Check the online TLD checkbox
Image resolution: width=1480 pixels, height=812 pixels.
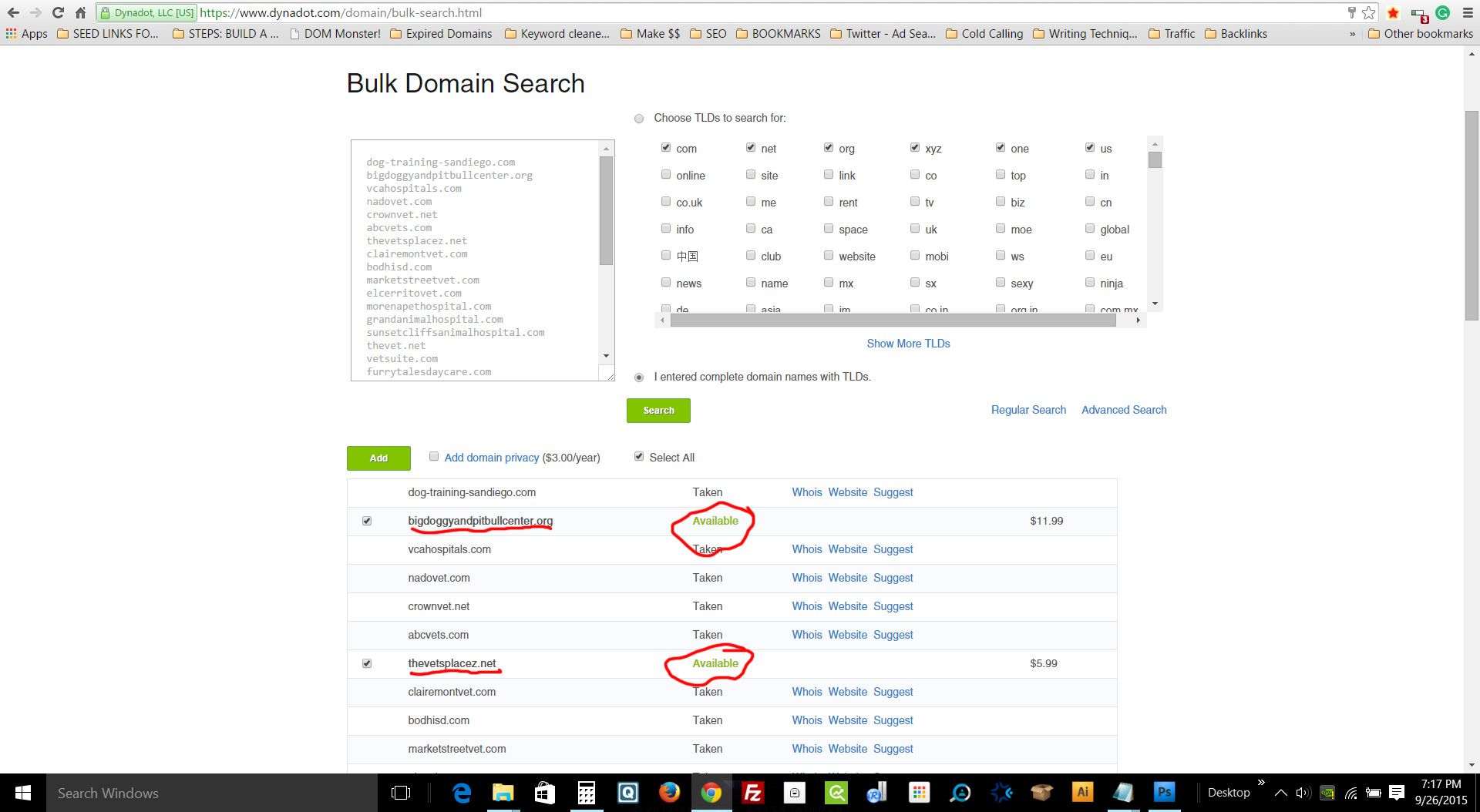pos(666,174)
